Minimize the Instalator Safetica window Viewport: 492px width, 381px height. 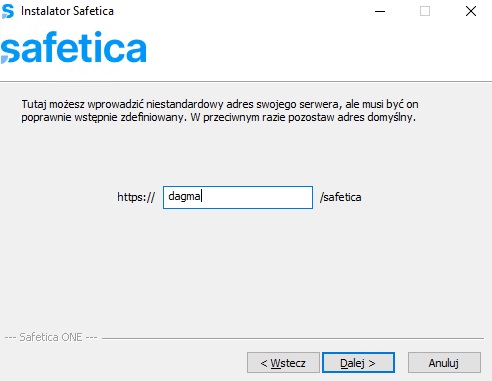(x=380, y=11)
